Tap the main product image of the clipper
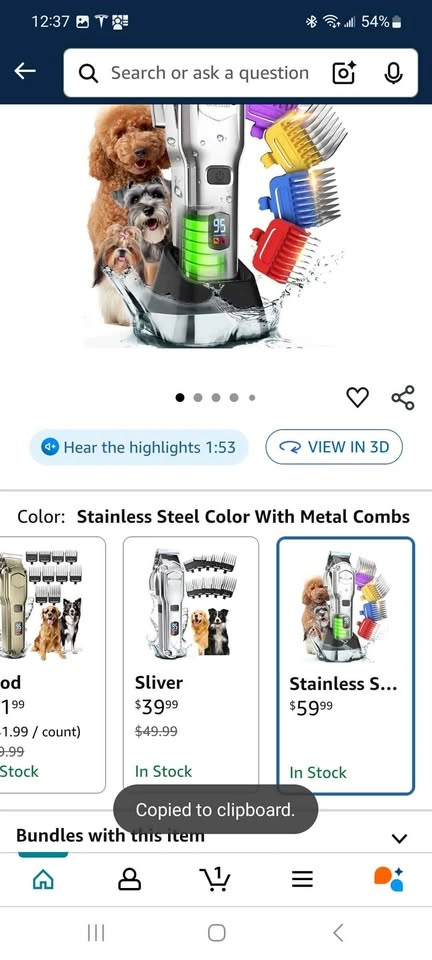 [217, 227]
